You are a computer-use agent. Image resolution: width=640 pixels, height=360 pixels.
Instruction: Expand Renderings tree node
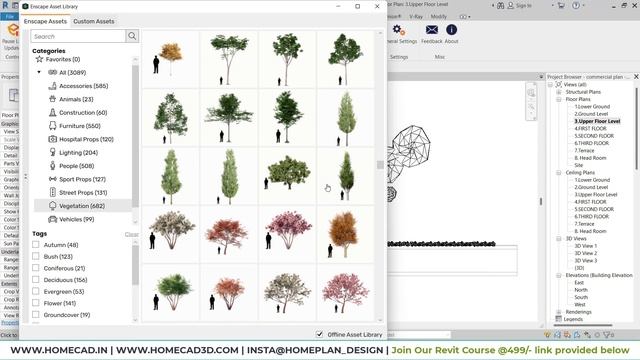tap(559, 312)
